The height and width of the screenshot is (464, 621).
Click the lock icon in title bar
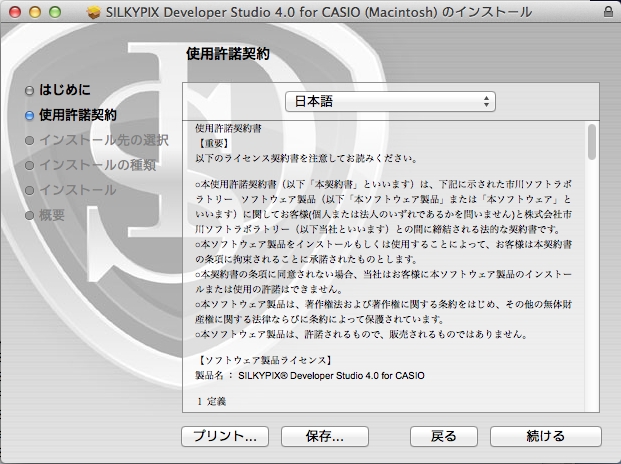[x=608, y=12]
